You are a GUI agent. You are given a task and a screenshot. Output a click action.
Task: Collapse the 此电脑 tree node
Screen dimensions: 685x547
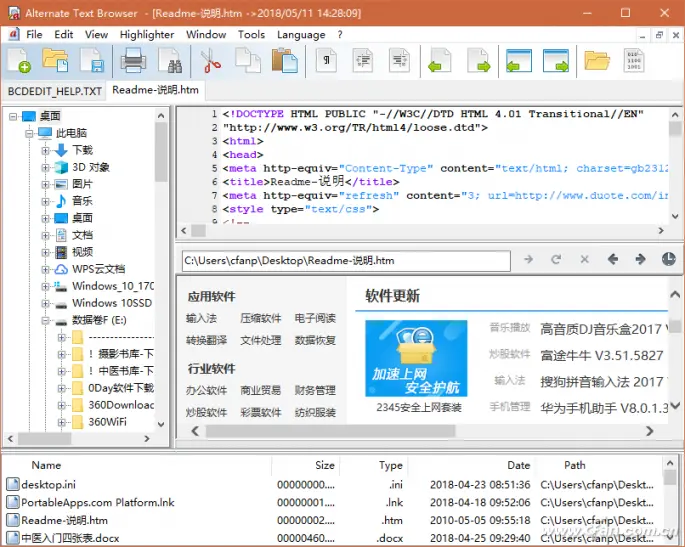click(x=29, y=133)
